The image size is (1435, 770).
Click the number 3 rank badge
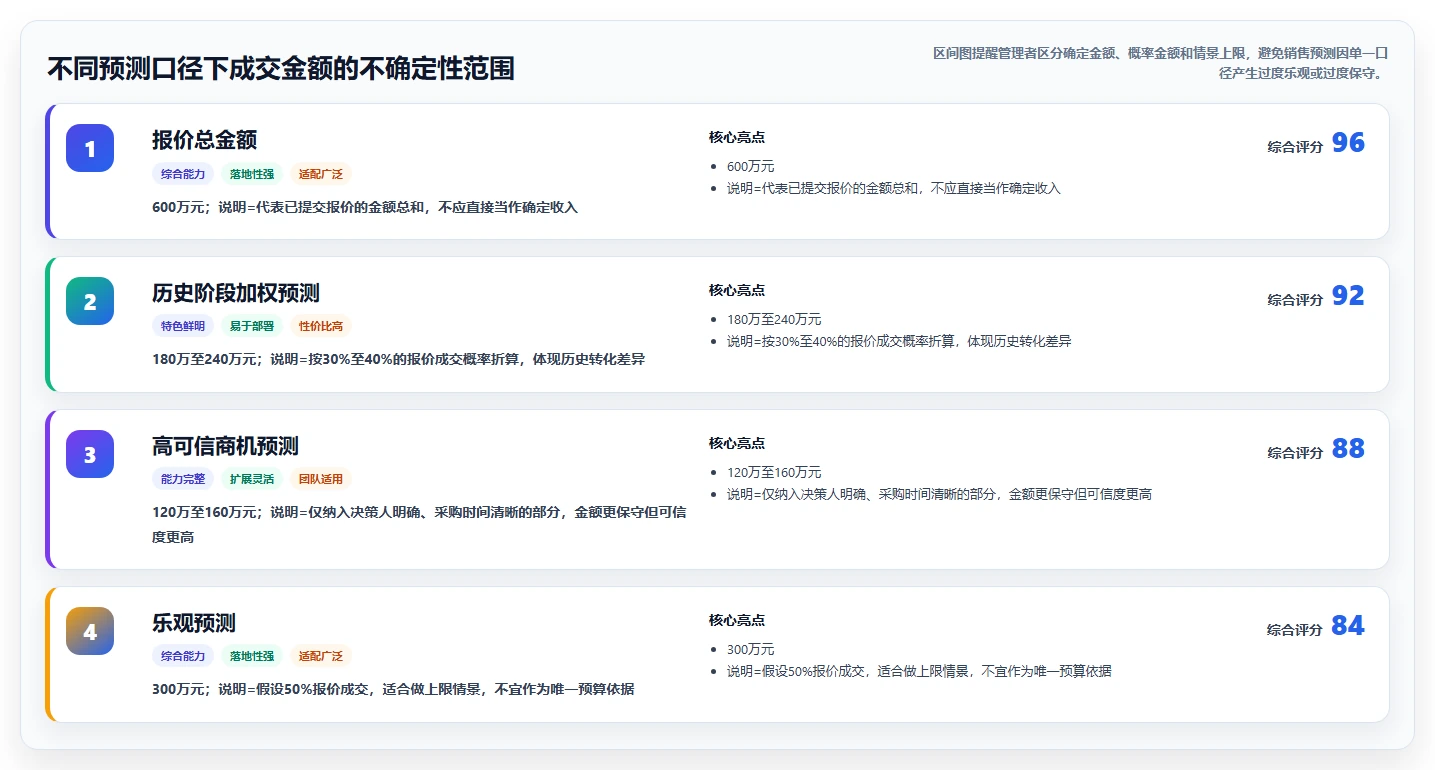90,454
